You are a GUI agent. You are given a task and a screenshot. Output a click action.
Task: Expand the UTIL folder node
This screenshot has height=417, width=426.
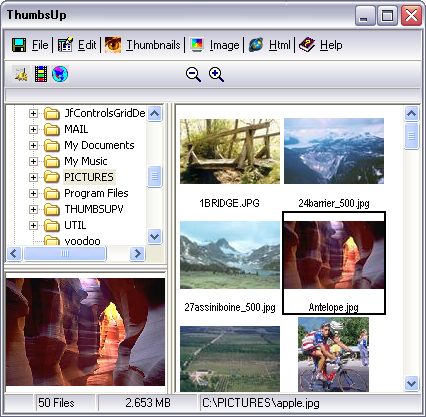pyautogui.click(x=33, y=225)
